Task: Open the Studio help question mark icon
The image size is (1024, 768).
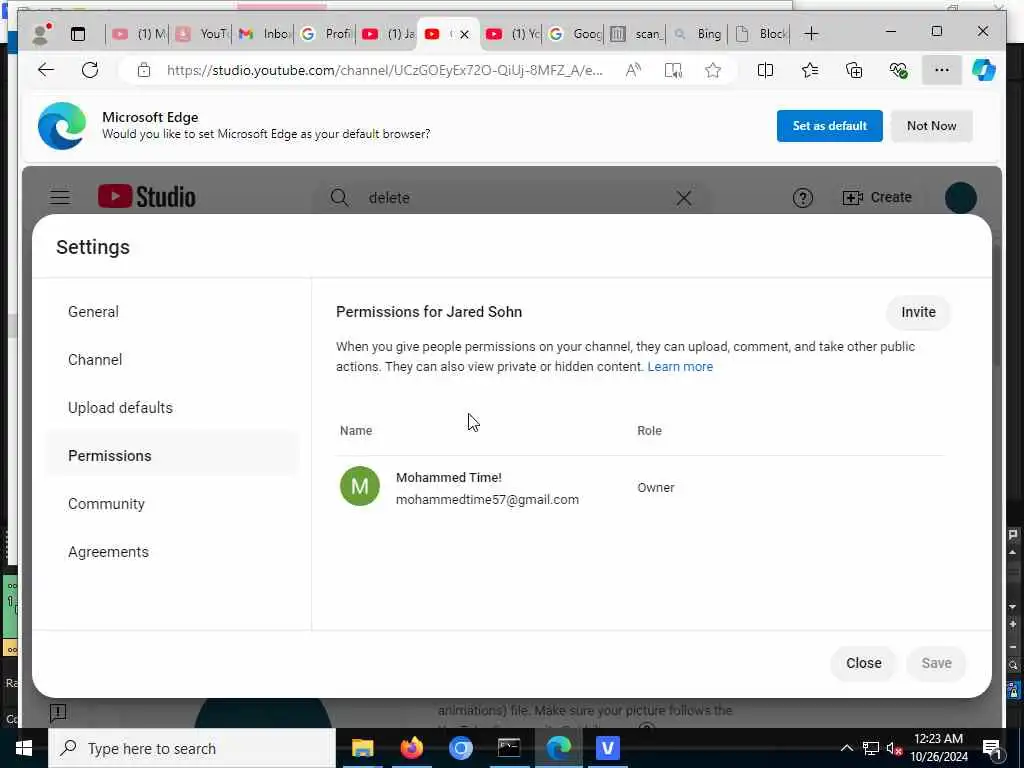Action: click(x=803, y=198)
